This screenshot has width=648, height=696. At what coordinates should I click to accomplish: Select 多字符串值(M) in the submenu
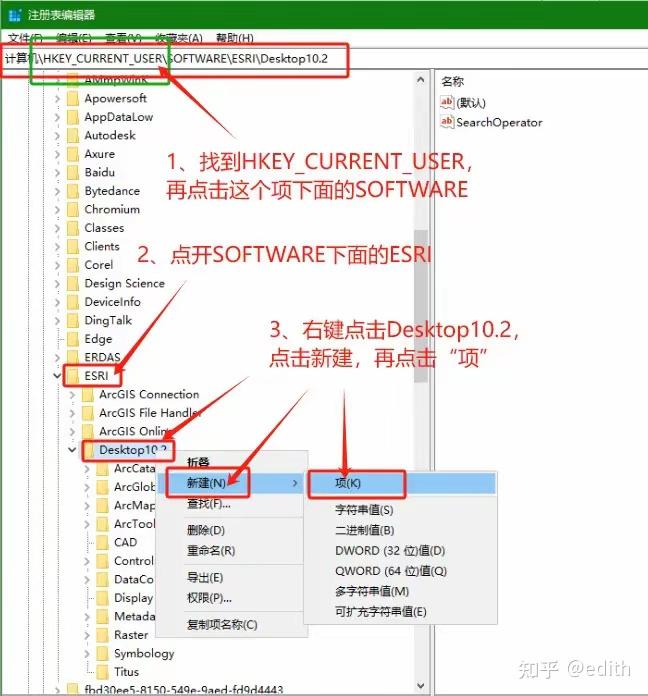pos(401,591)
